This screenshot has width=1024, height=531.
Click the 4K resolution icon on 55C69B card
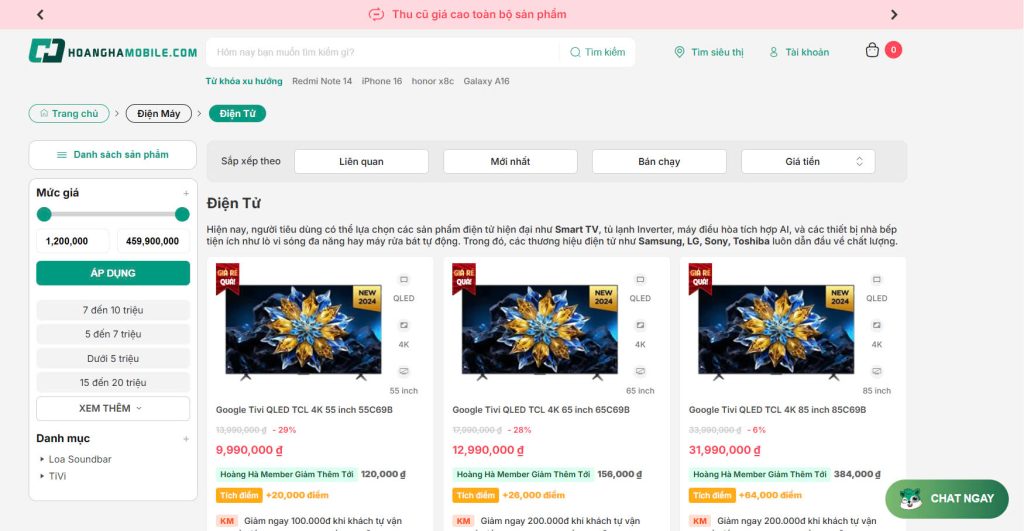click(x=404, y=325)
